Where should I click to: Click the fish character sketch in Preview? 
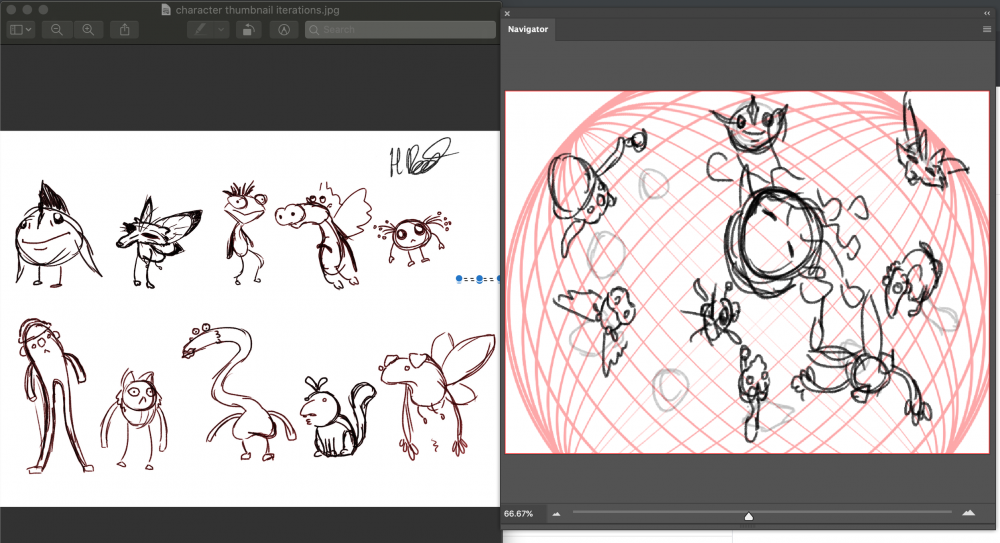(56, 234)
